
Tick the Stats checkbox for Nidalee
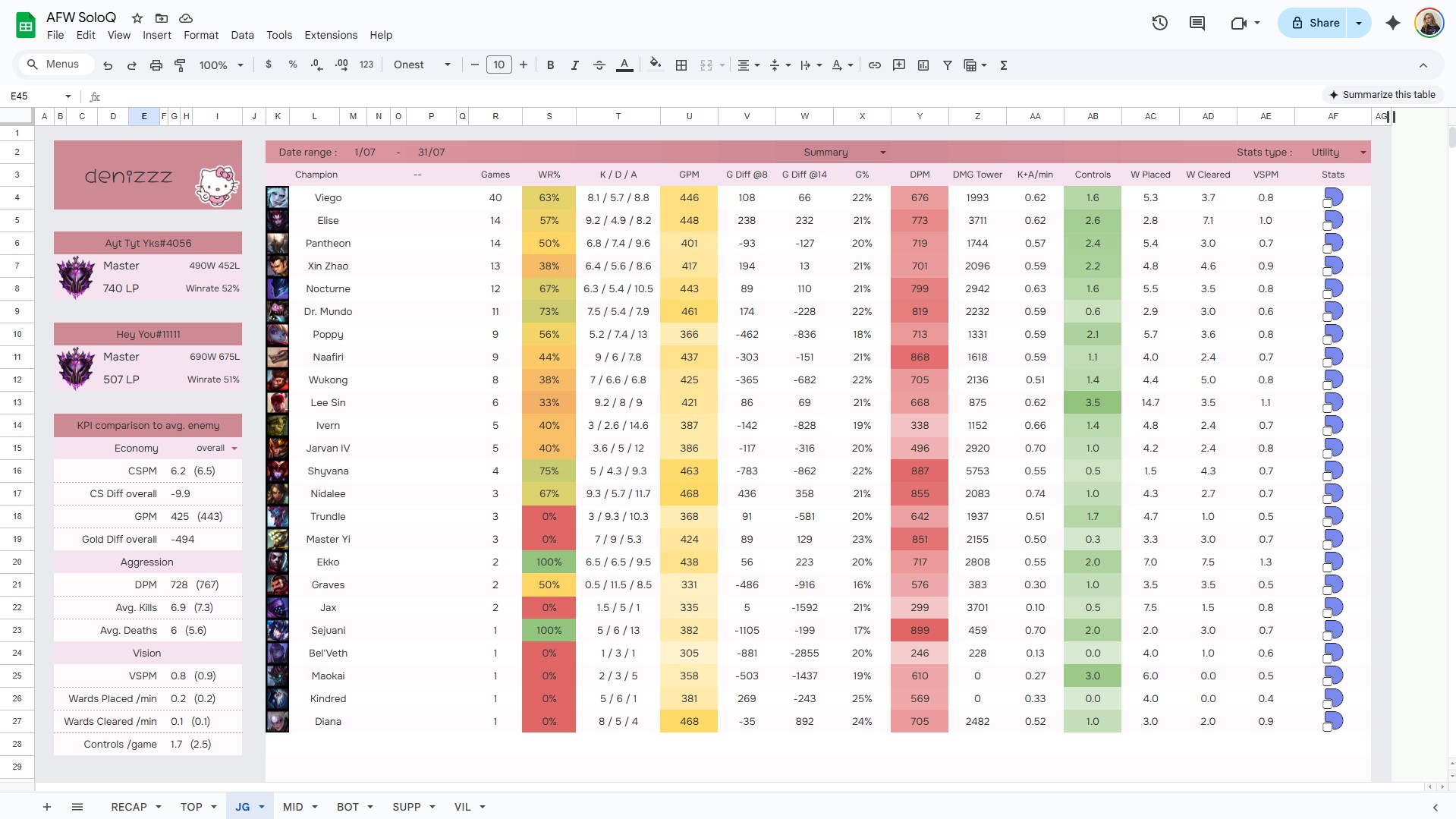click(1328, 499)
